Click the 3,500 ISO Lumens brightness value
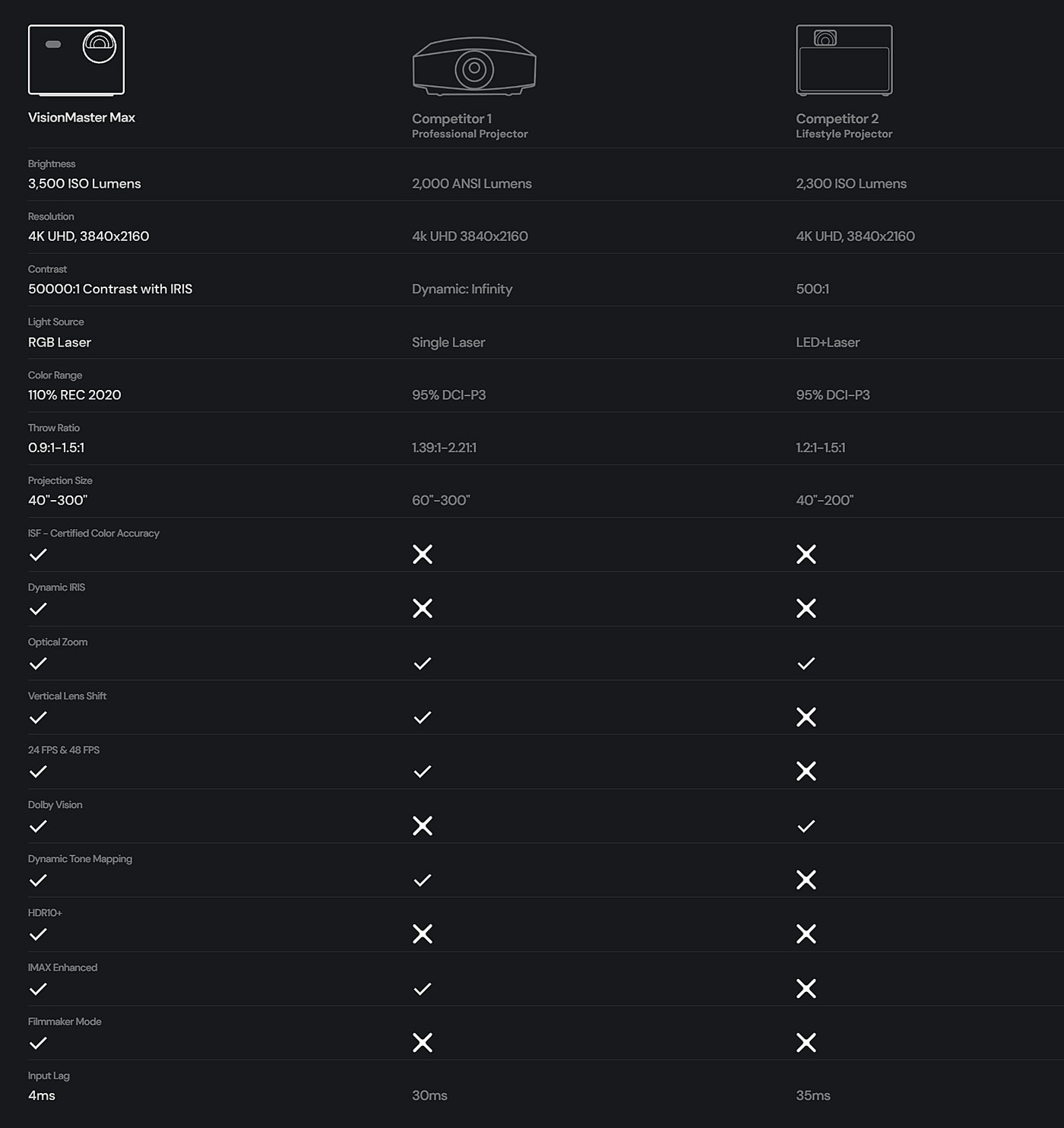Viewport: 1064px width, 1128px height. coord(84,183)
